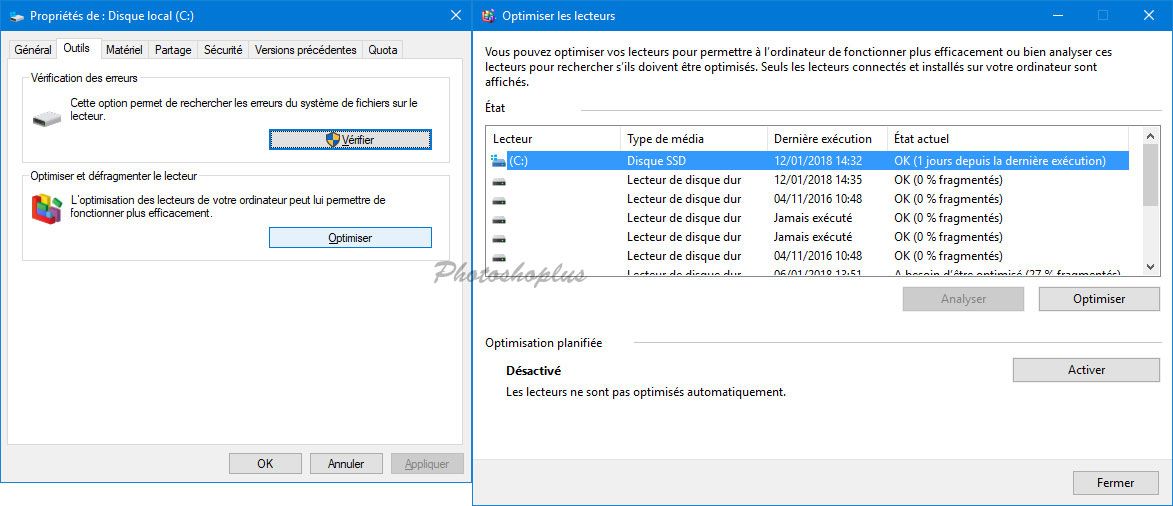Select the third drive icon in list
The height and width of the screenshot is (506, 1173).
pos(498,199)
